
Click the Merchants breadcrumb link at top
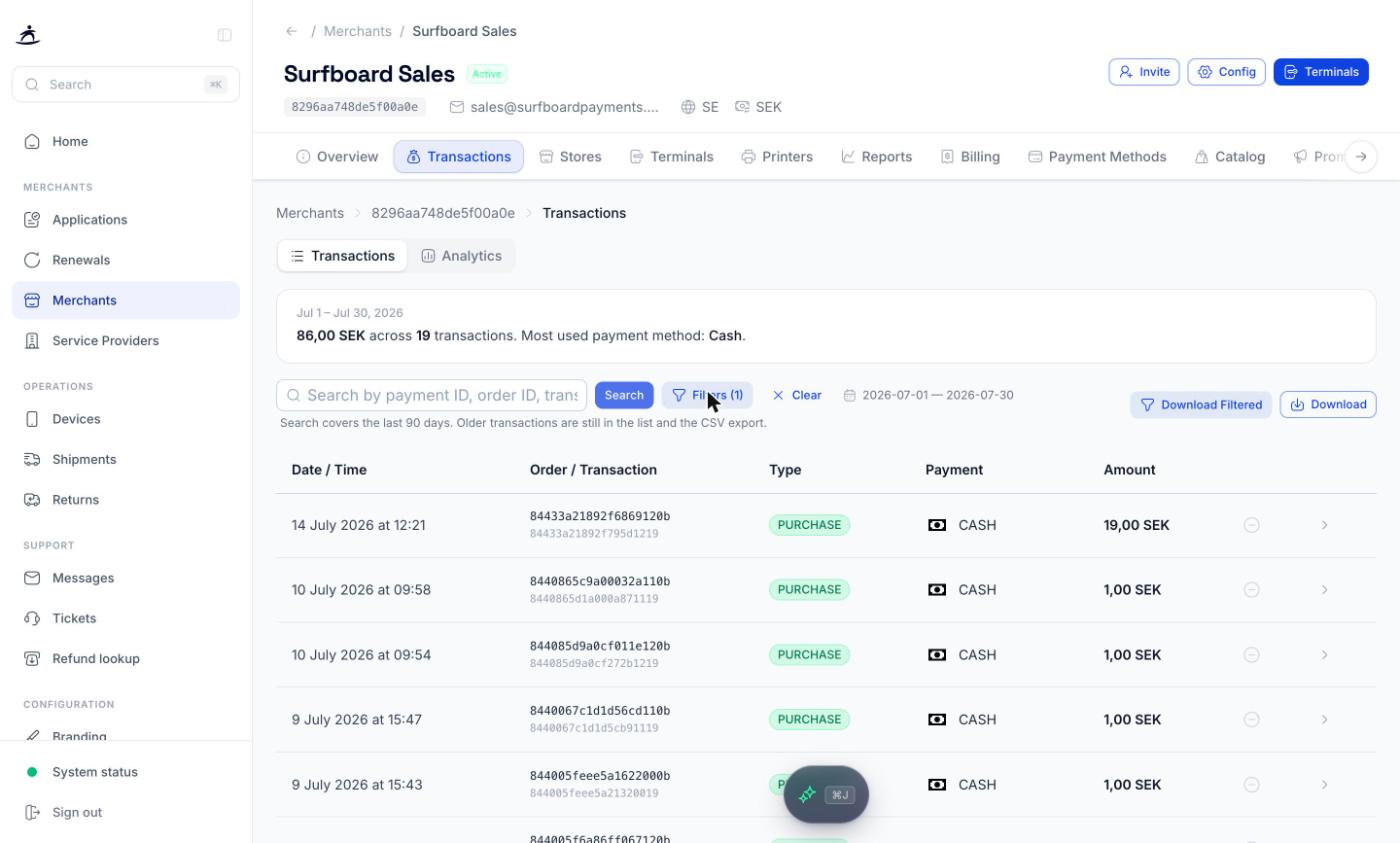pos(357,31)
